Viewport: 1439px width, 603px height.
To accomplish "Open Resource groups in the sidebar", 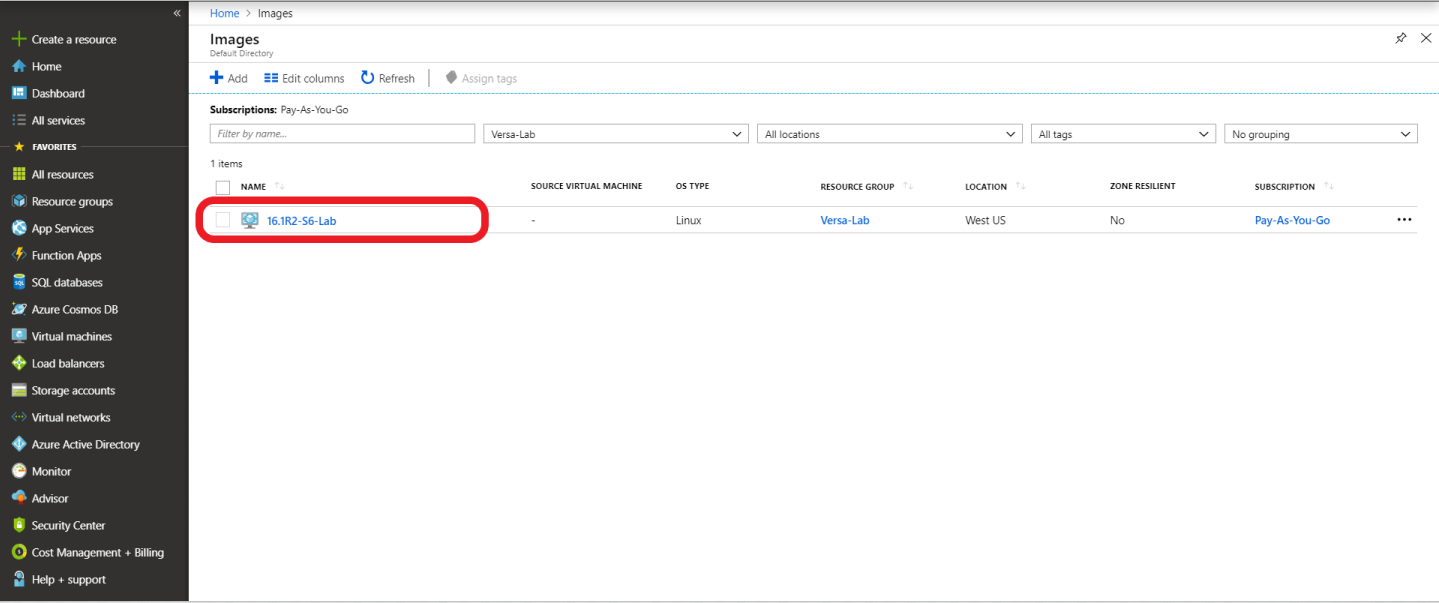I will [x=72, y=201].
